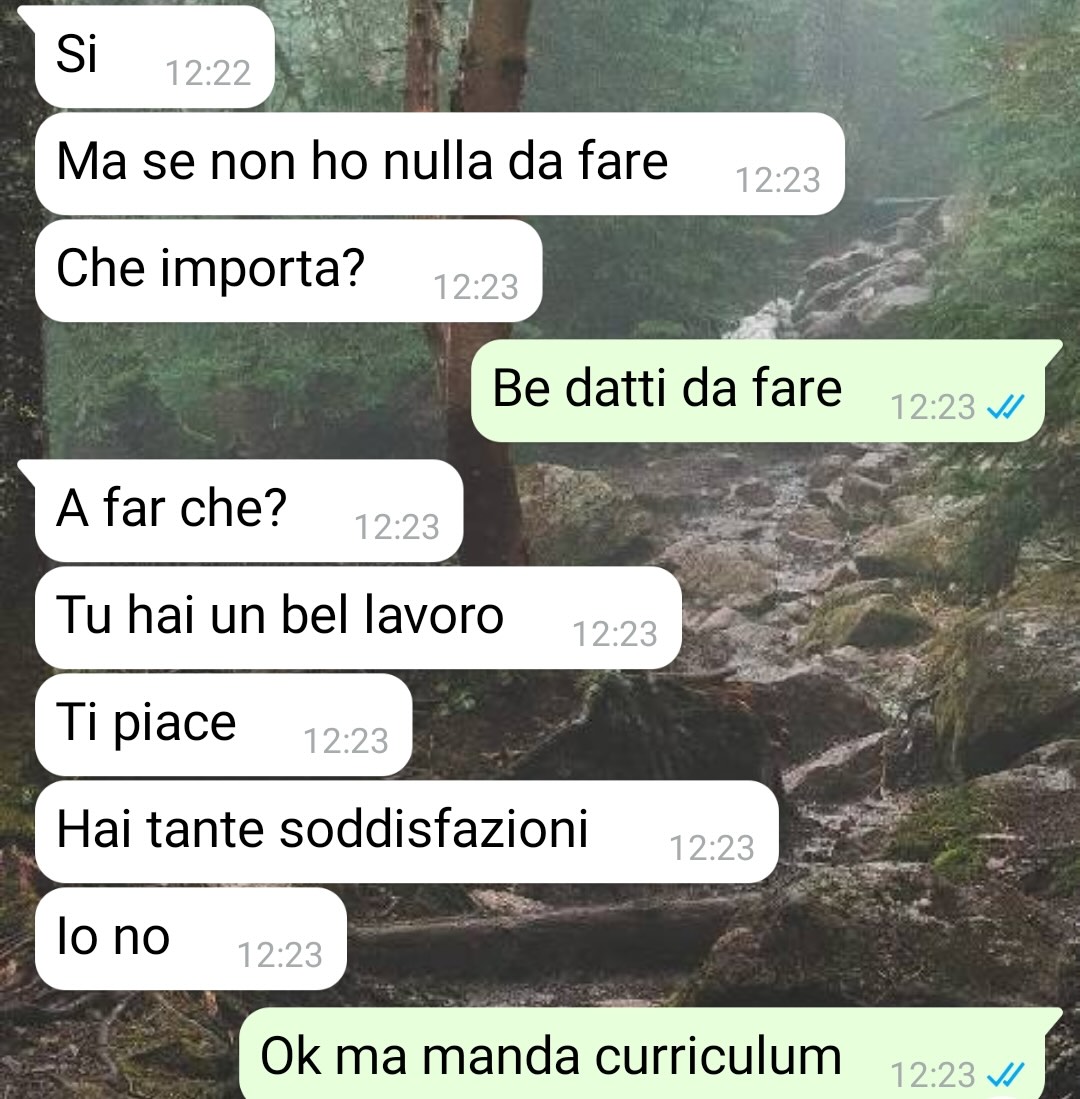Tap the 'Ti piace' message bubble
The width and height of the screenshot is (1080, 1099).
(x=224, y=725)
